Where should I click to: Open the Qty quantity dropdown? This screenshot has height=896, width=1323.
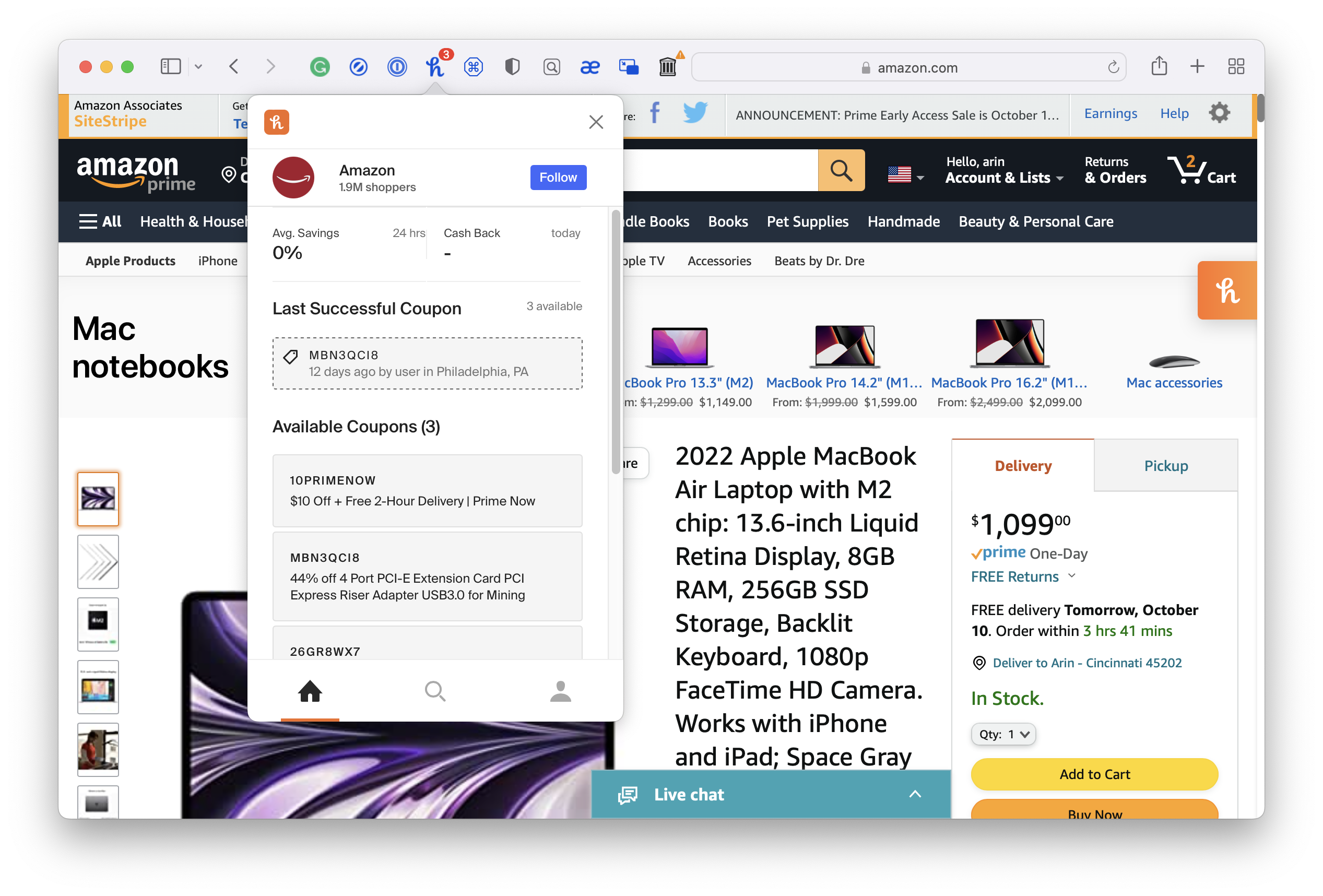pyautogui.click(x=1003, y=734)
